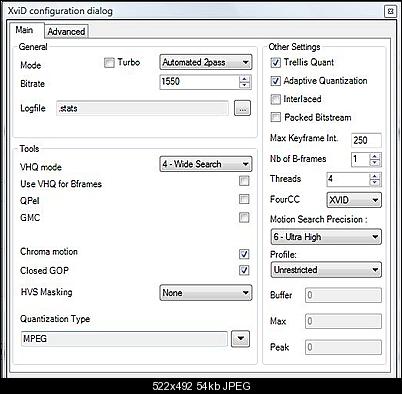Screen dimensions: 402x394
Task: Browse for Logfile with the ellipsis button
Action: tap(242, 108)
